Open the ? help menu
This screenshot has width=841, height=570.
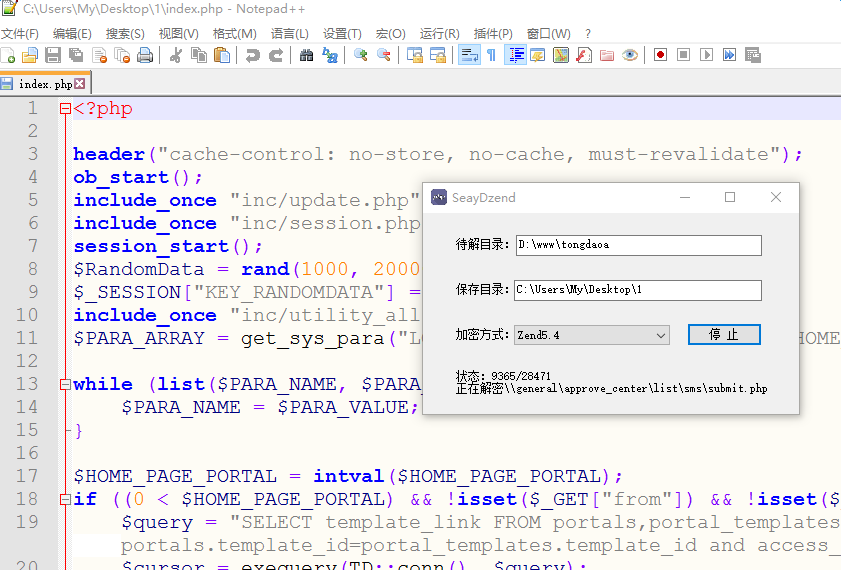588,34
